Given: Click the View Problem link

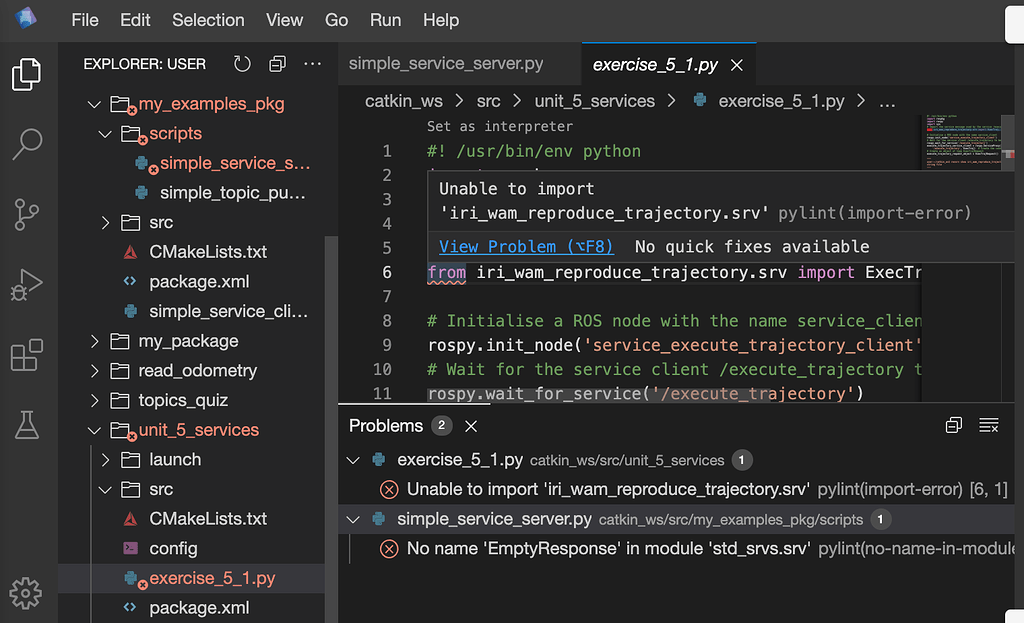Looking at the screenshot, I should pyautogui.click(x=526, y=246).
